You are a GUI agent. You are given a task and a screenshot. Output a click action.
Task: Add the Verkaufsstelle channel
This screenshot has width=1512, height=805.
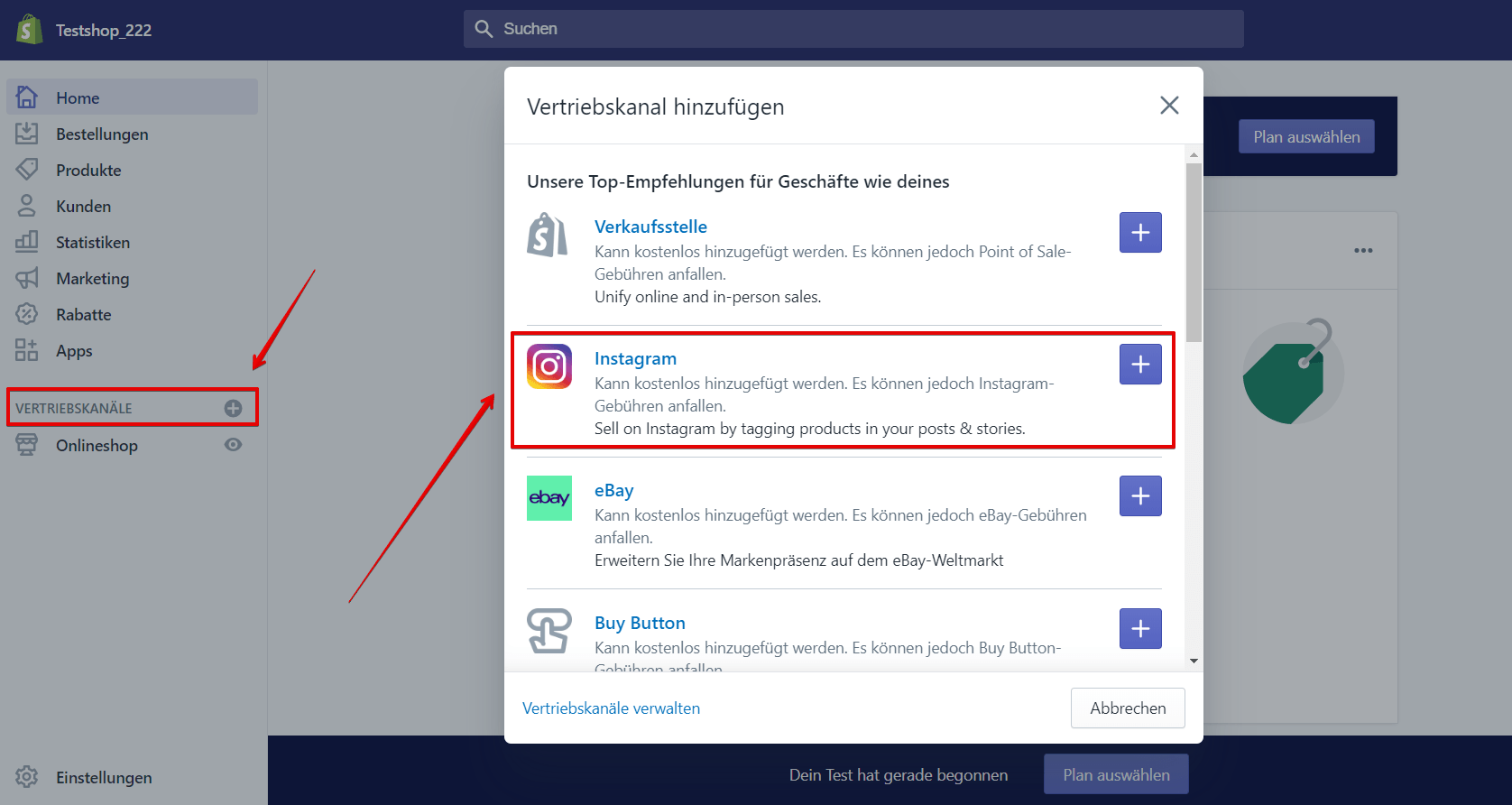[x=1140, y=233]
